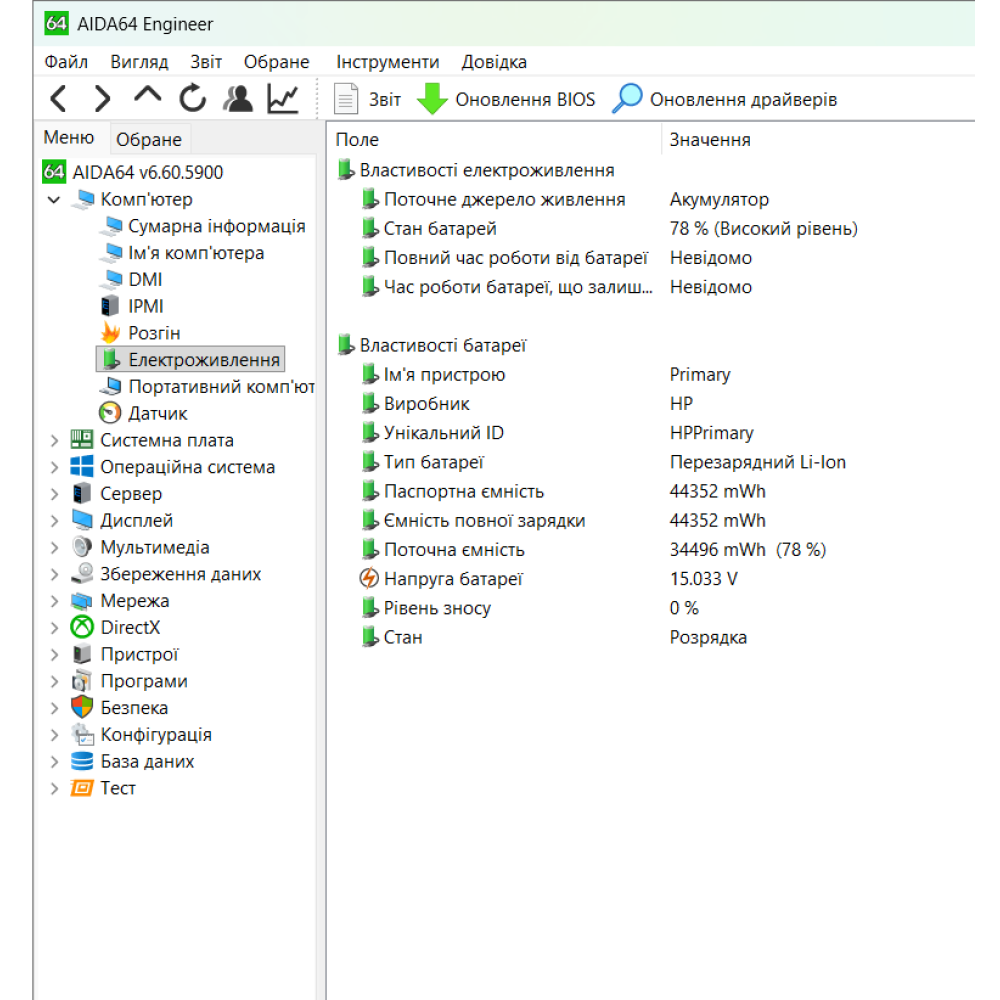Open the graph chart toolbar icon
The height and width of the screenshot is (1000, 1000).
tap(283, 99)
